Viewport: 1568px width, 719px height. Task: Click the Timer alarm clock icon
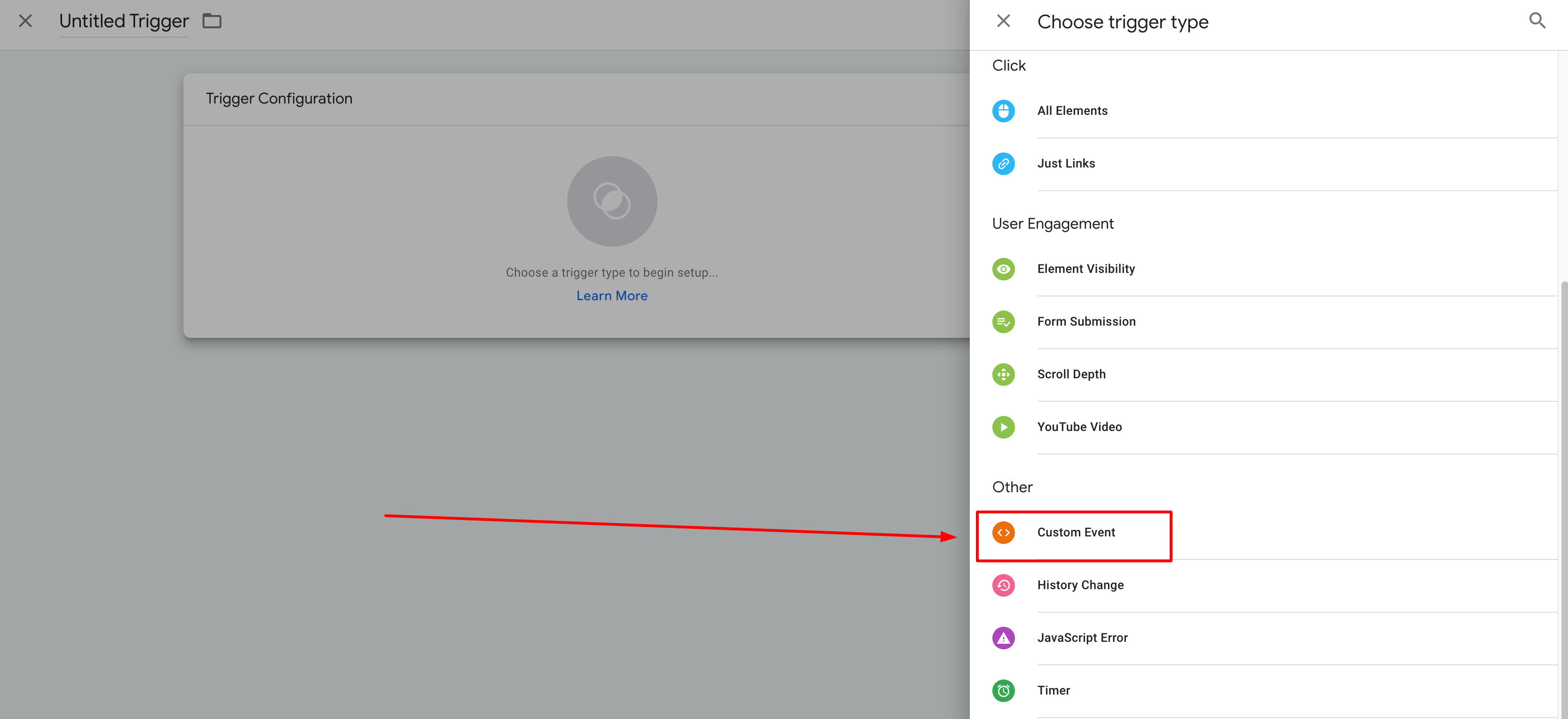[1003, 690]
